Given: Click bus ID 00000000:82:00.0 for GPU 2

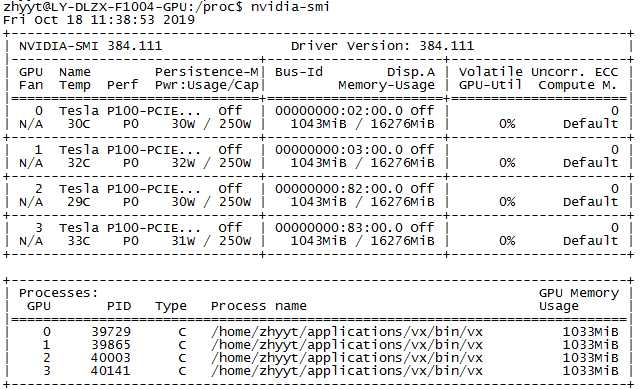Looking at the screenshot, I should 339,189.
